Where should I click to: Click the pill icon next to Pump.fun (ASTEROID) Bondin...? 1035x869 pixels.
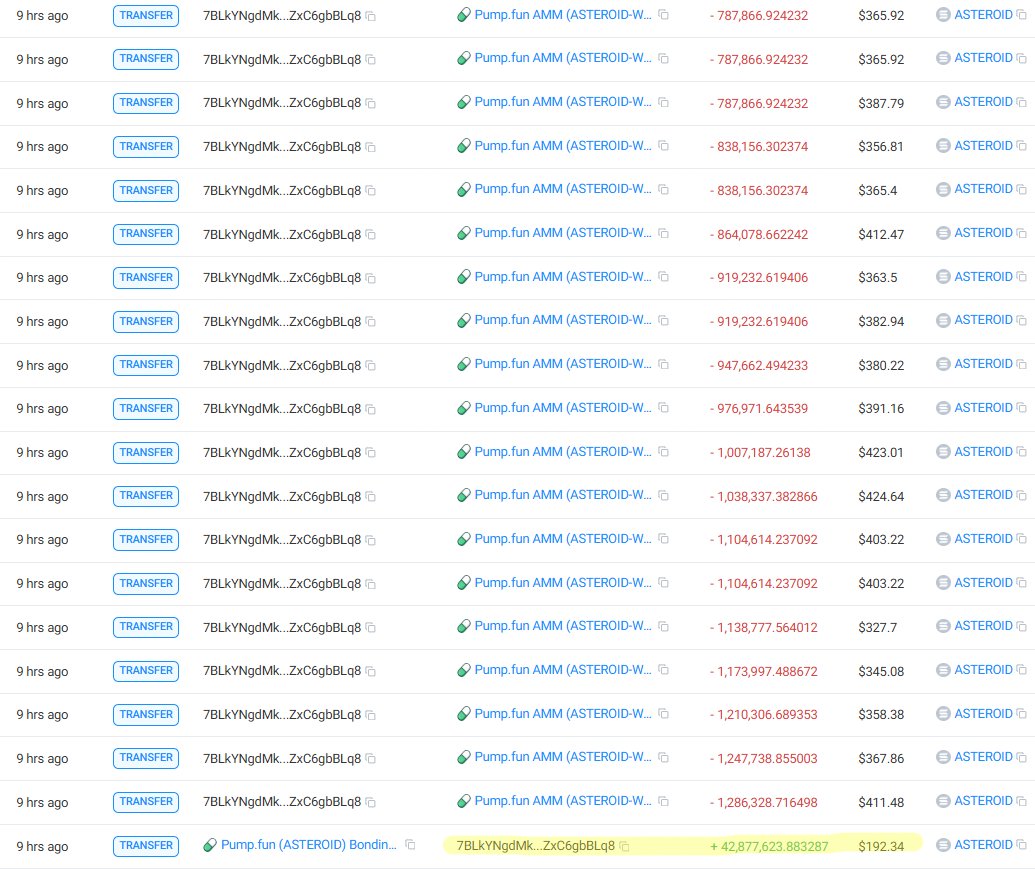pyautogui.click(x=210, y=845)
